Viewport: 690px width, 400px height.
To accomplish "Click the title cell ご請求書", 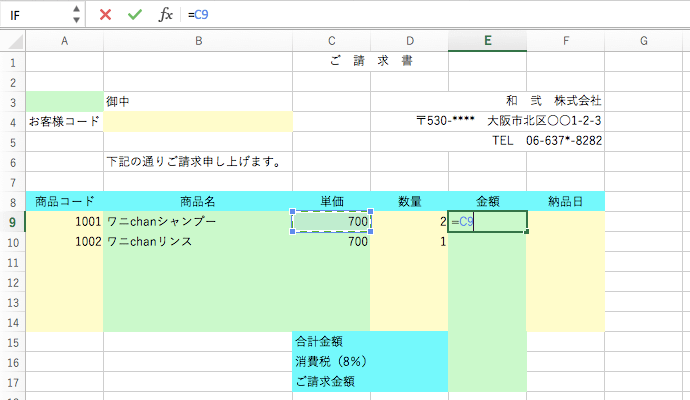I will coord(371,61).
